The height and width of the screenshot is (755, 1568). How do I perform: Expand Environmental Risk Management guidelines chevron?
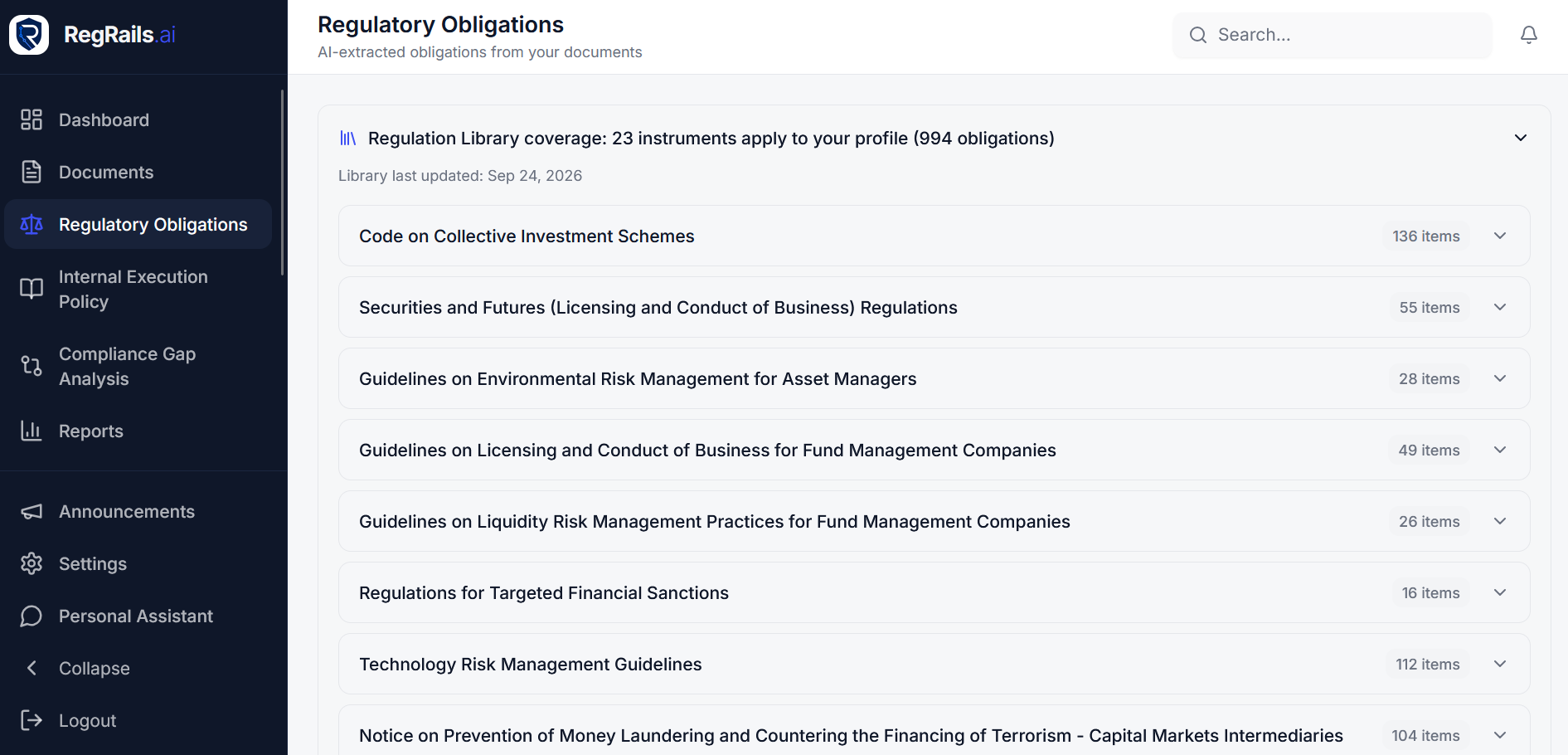[x=1500, y=378]
